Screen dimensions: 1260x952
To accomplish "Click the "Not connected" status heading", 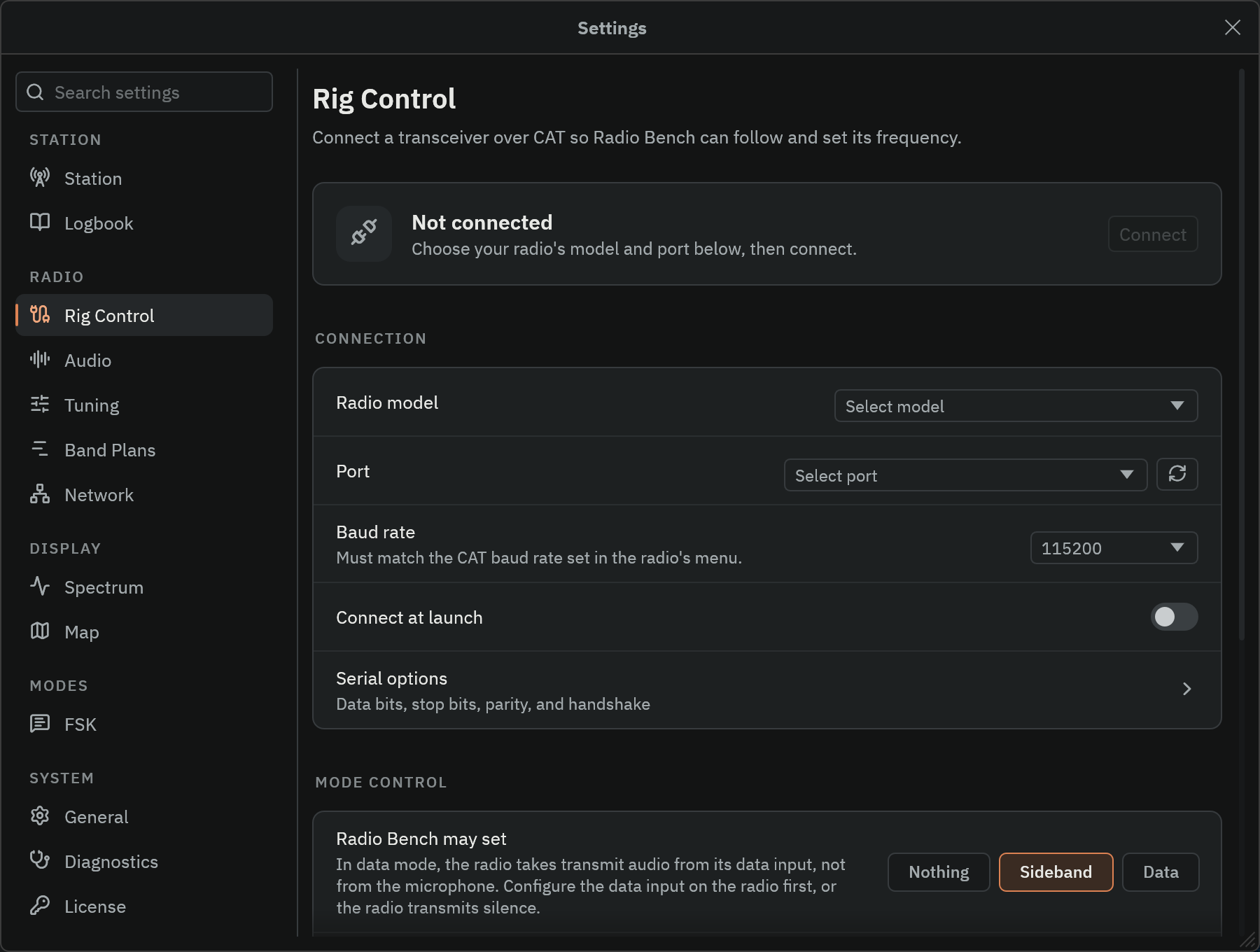I will [482, 223].
